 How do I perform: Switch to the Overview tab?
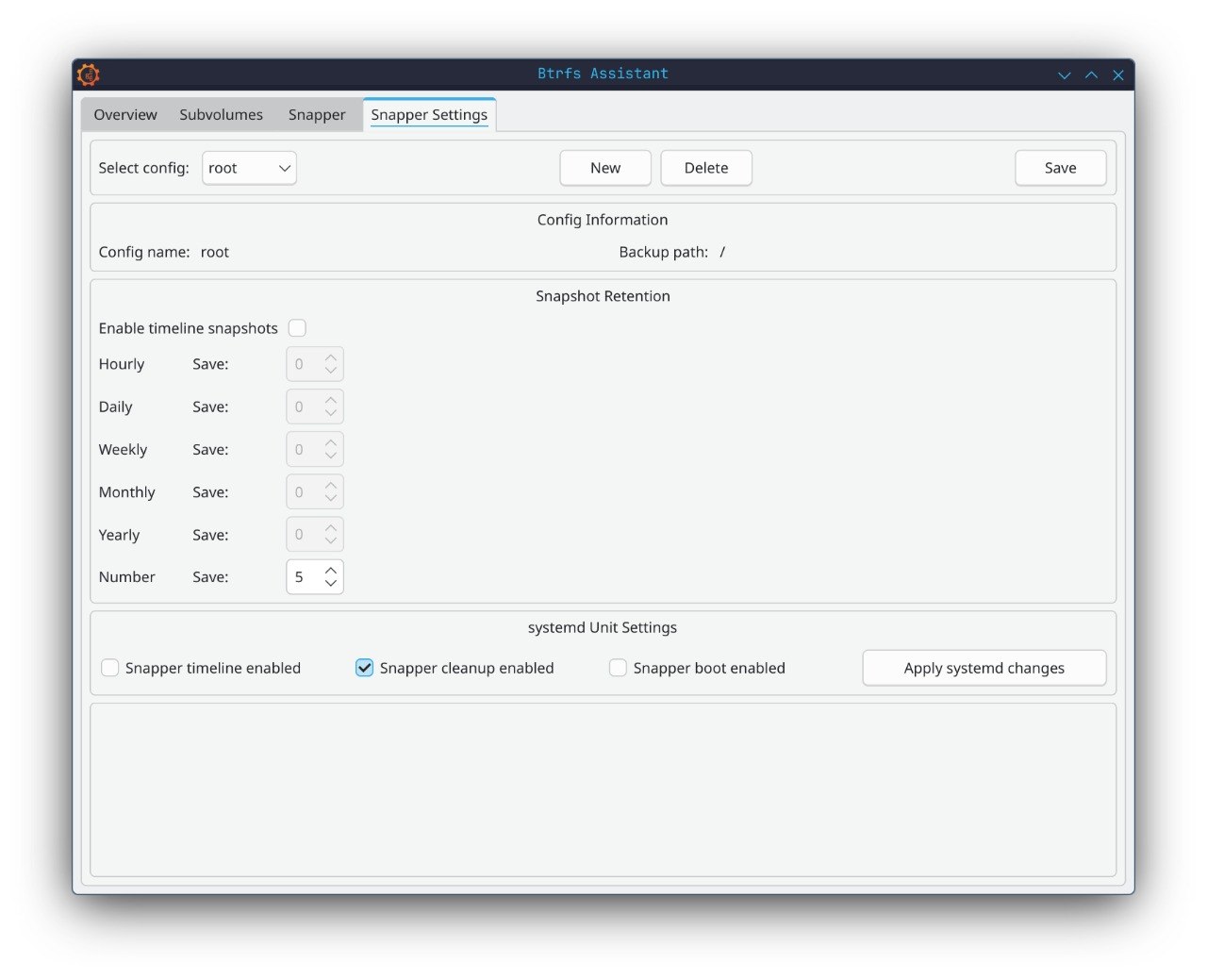pos(125,115)
